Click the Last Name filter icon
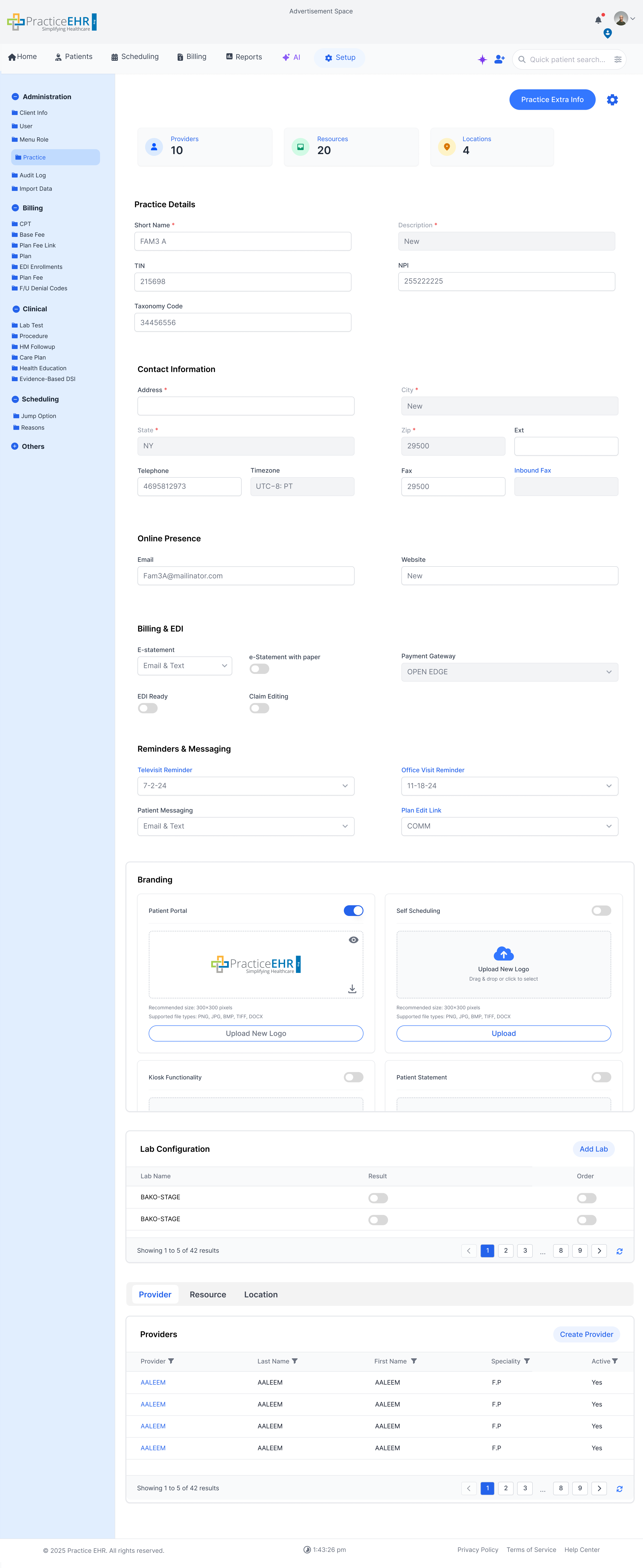643x1568 pixels. 295,1361
